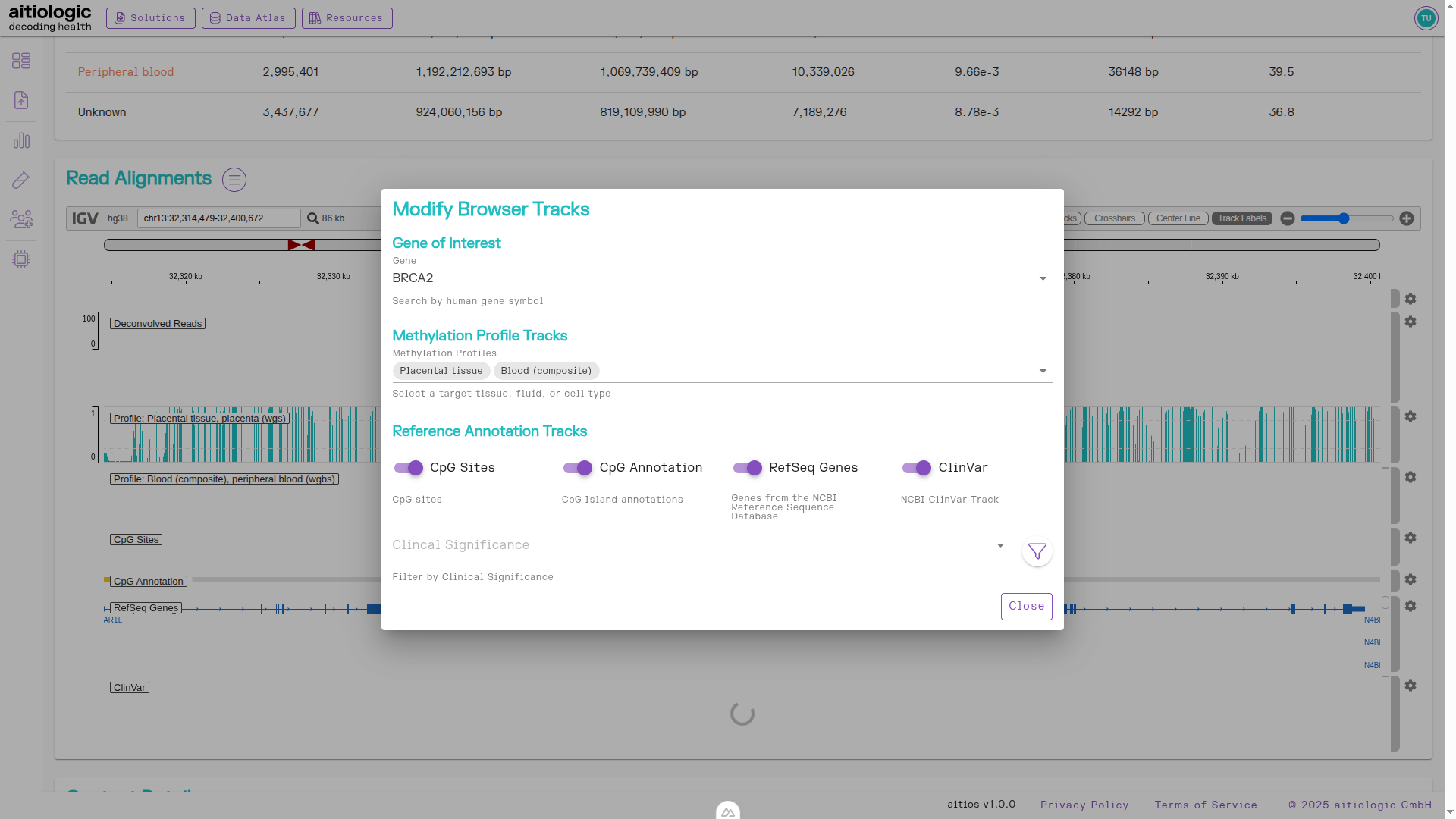1456x819 pixels.
Task: Open the bar chart icon in sidebar
Action: click(21, 140)
